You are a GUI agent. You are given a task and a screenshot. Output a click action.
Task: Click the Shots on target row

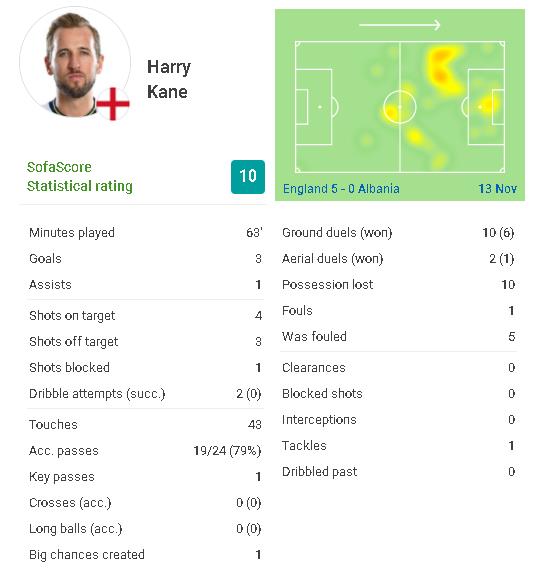pyautogui.click(x=145, y=316)
